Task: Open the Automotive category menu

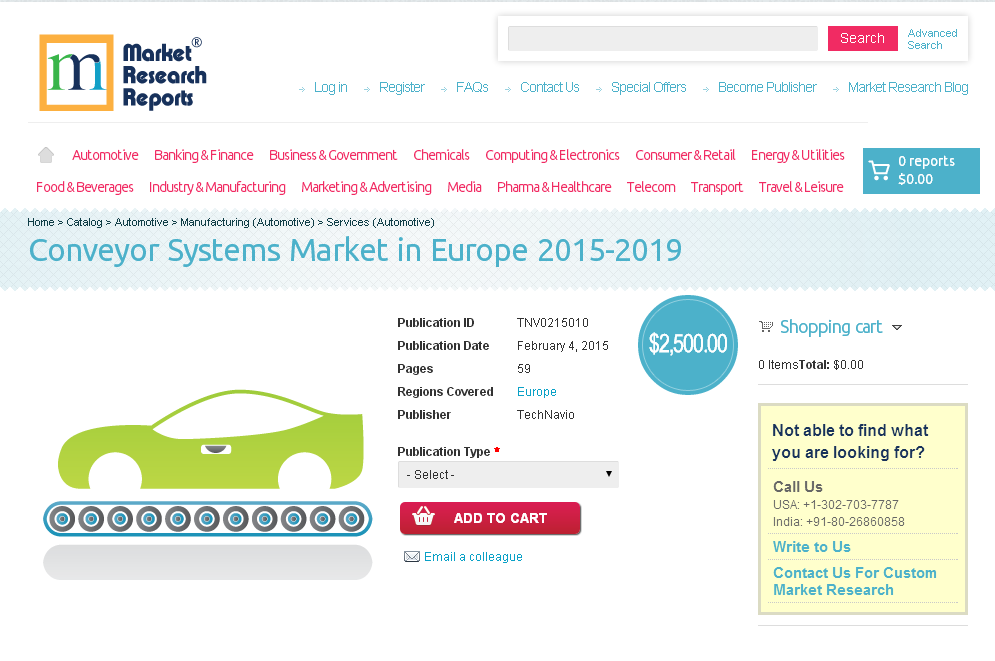Action: tap(105, 155)
